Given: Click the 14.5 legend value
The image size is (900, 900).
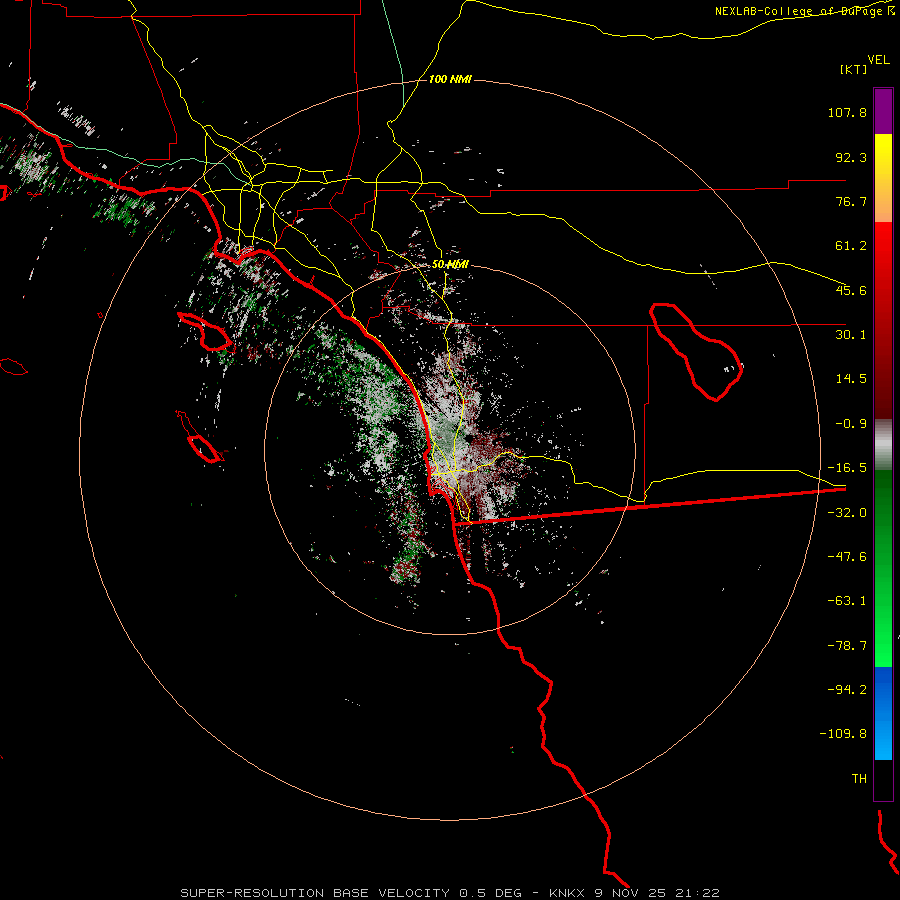Looking at the screenshot, I should [851, 379].
